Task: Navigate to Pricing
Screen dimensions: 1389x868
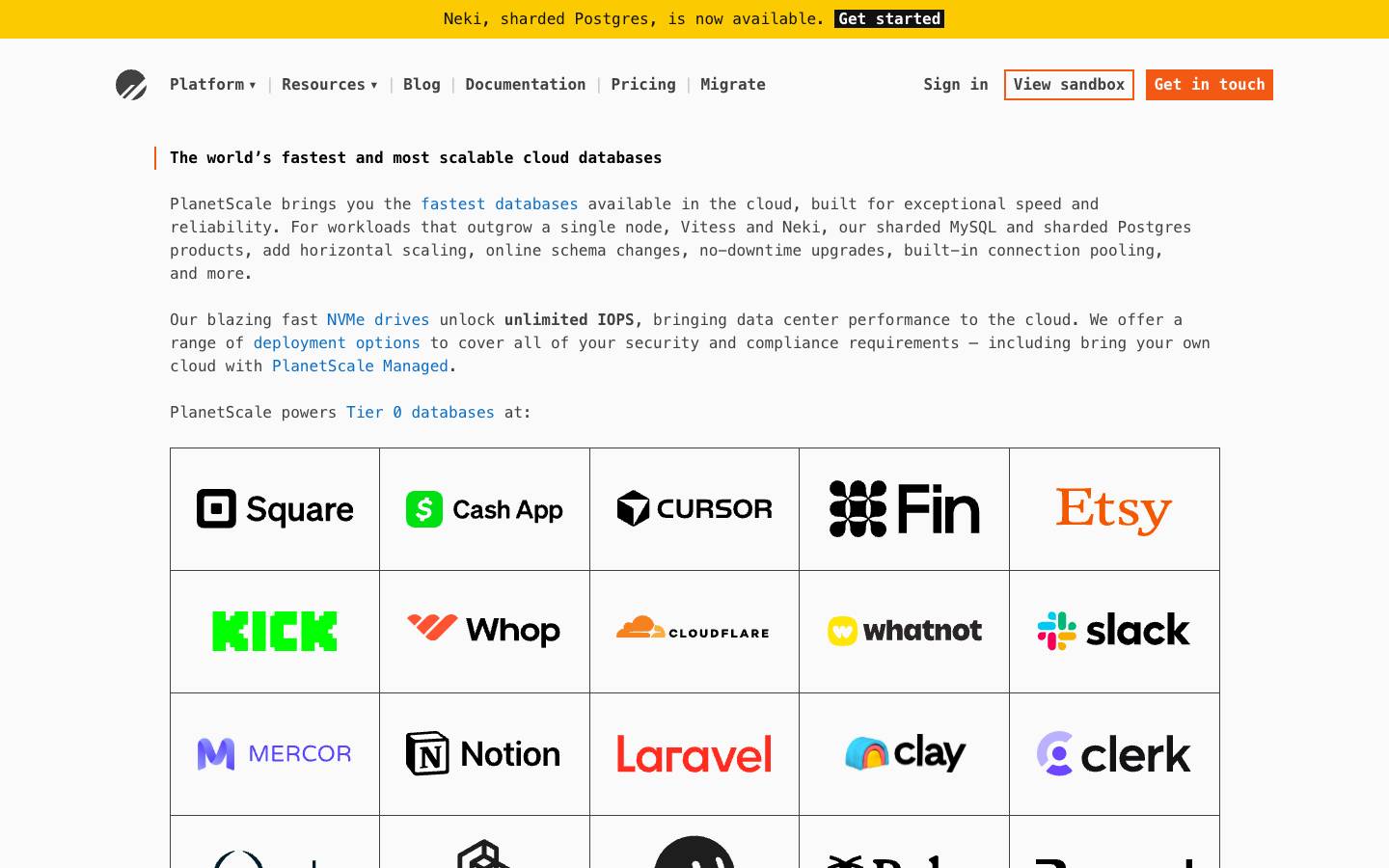Action: (x=643, y=85)
